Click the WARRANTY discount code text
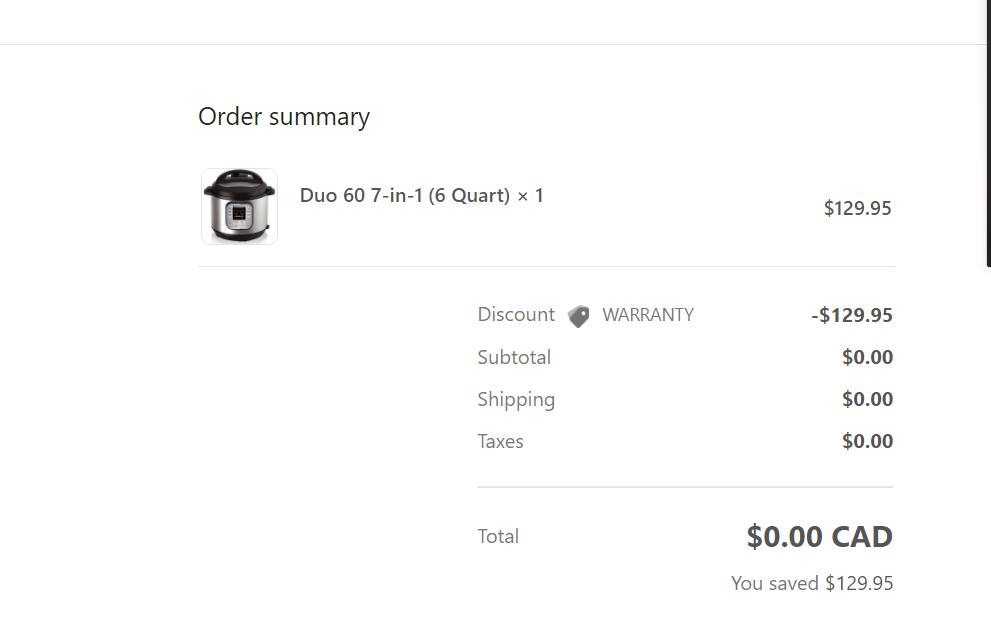This screenshot has width=991, height=622. coord(648,315)
